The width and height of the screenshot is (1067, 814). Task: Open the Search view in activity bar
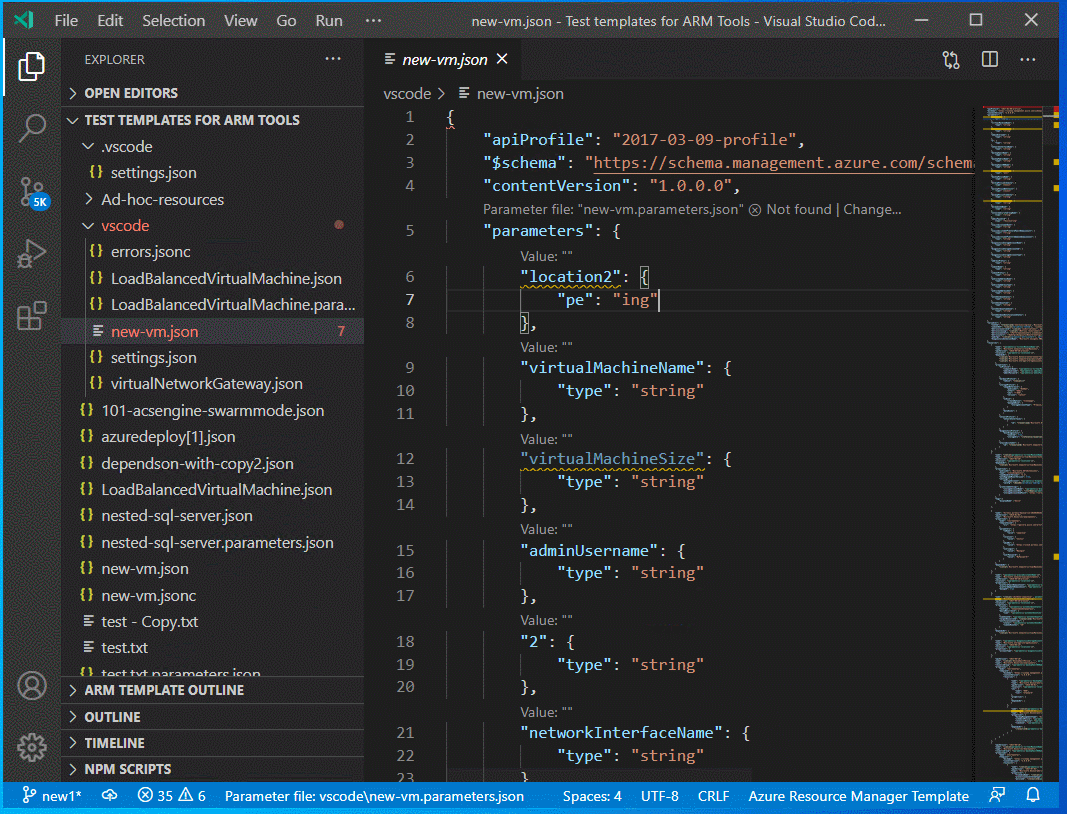tap(31, 127)
